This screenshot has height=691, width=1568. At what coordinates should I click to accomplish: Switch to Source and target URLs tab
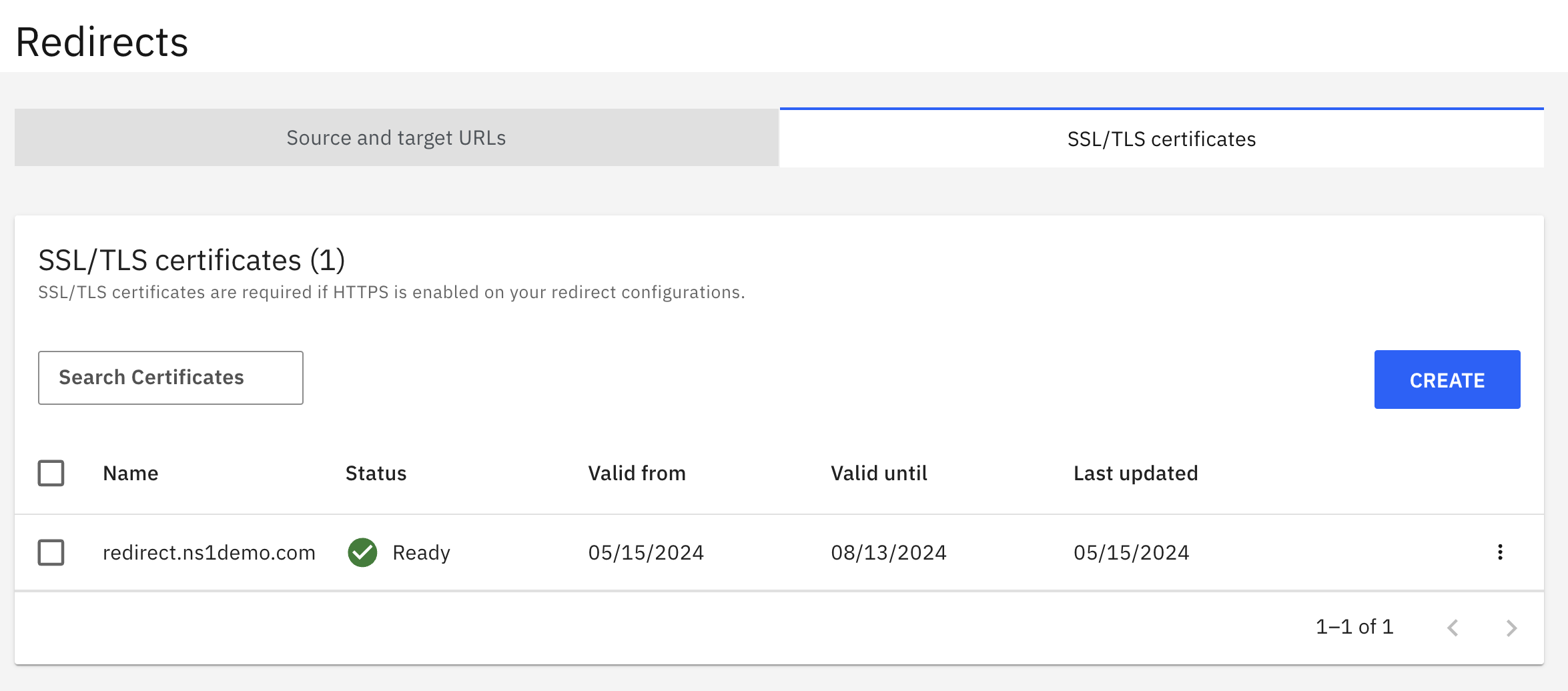pyautogui.click(x=396, y=137)
